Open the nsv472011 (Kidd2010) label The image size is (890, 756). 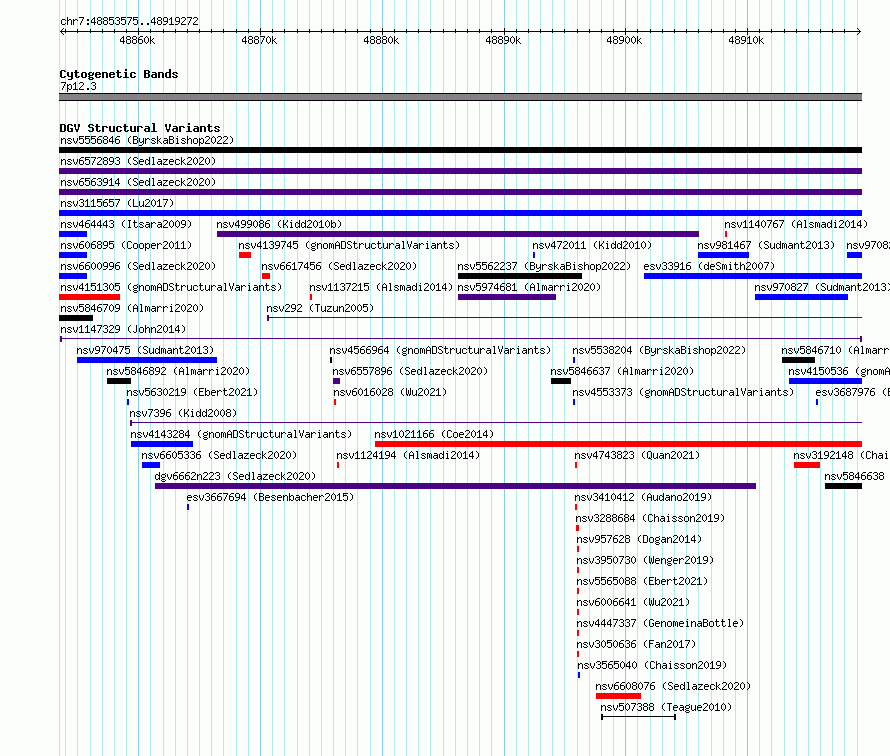coord(592,245)
